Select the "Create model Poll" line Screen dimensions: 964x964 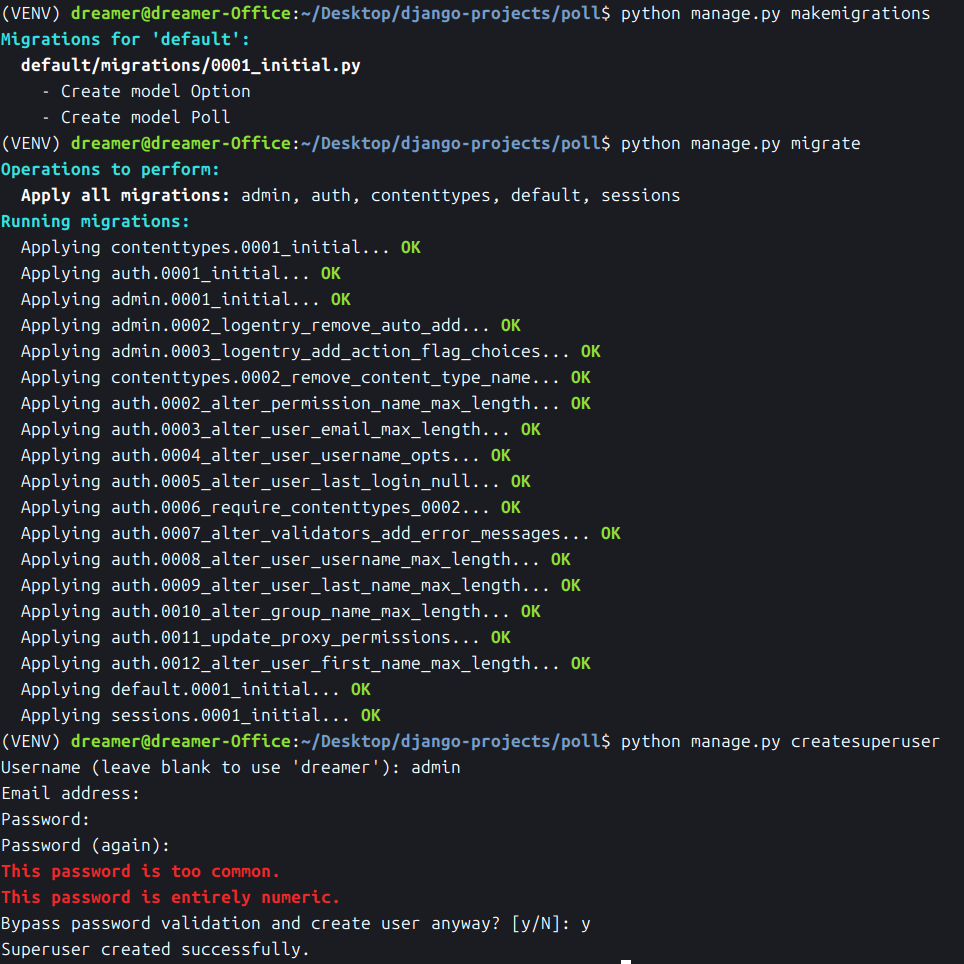pos(145,118)
